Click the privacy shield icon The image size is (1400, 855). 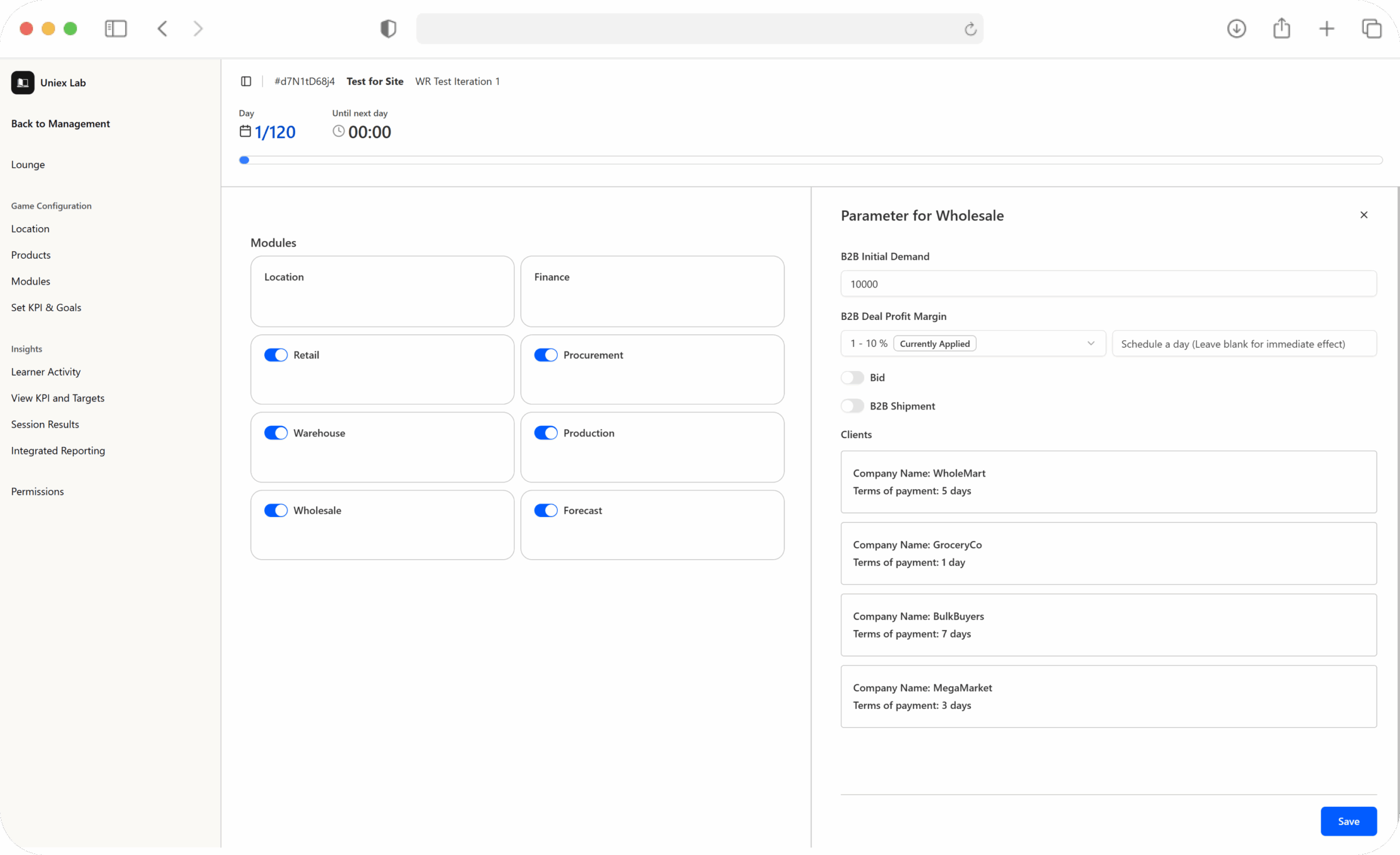click(x=388, y=28)
